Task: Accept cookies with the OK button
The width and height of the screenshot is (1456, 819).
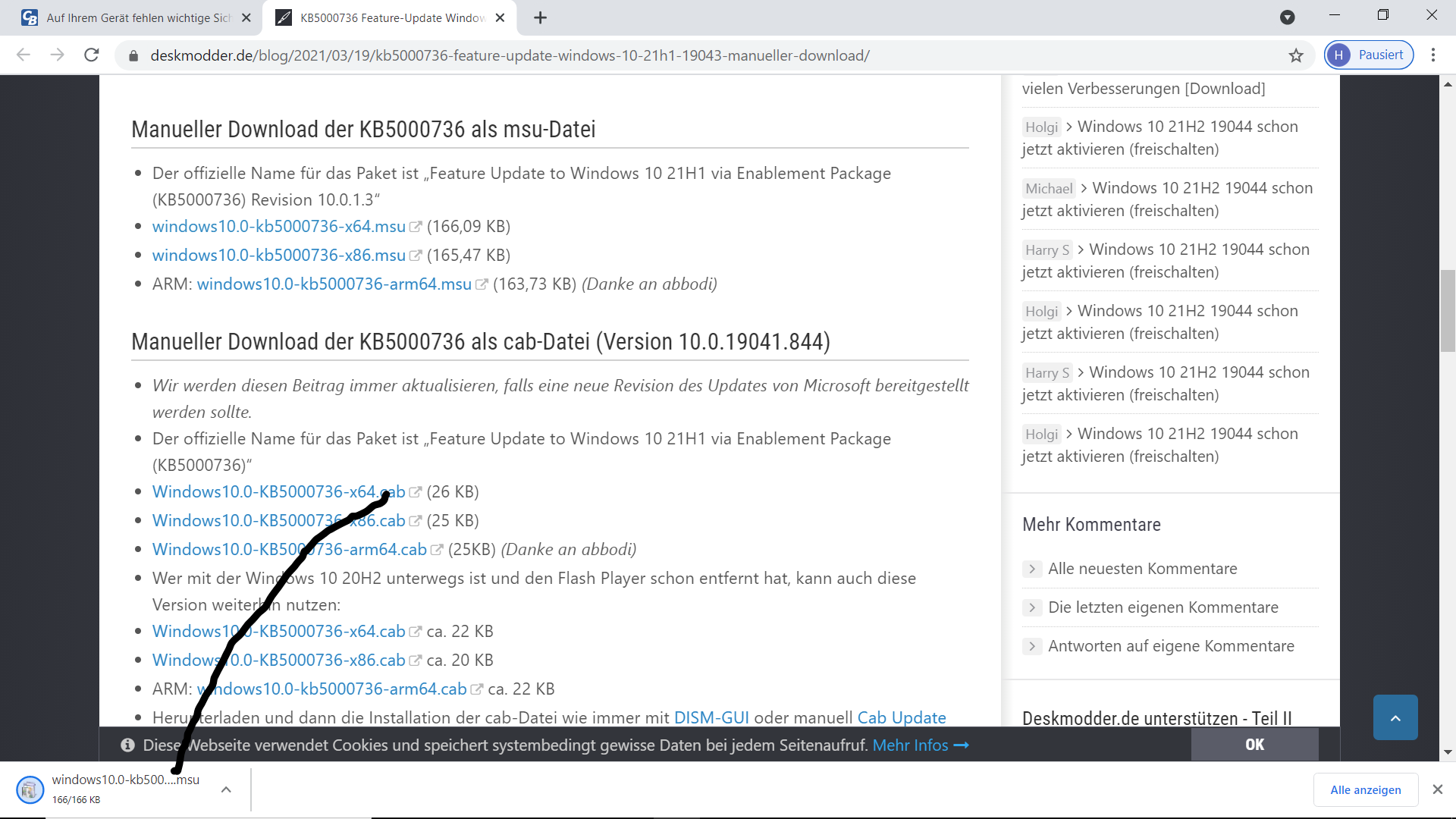Action: [1254, 745]
